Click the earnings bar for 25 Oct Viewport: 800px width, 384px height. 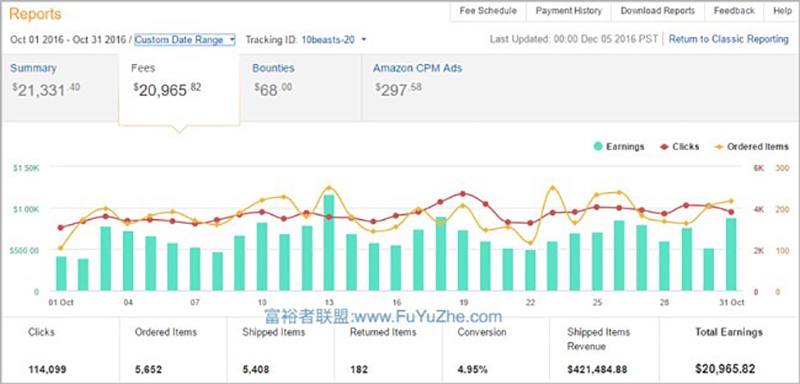(x=597, y=262)
